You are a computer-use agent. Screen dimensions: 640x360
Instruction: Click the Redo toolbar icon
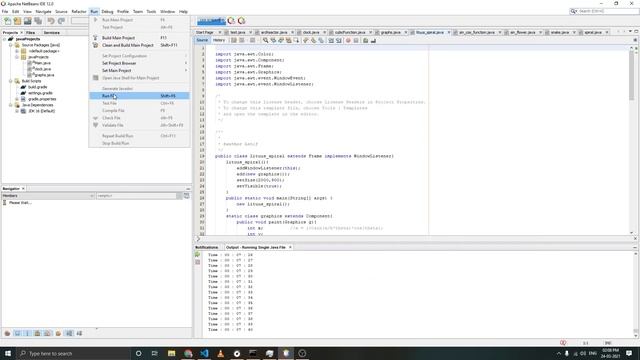61,21
